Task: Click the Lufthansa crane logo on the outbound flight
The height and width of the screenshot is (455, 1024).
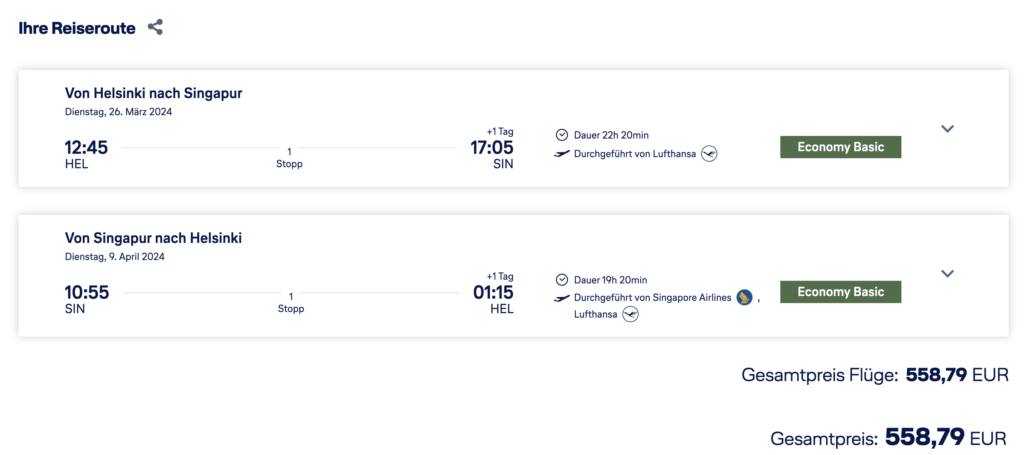Action: tap(709, 153)
